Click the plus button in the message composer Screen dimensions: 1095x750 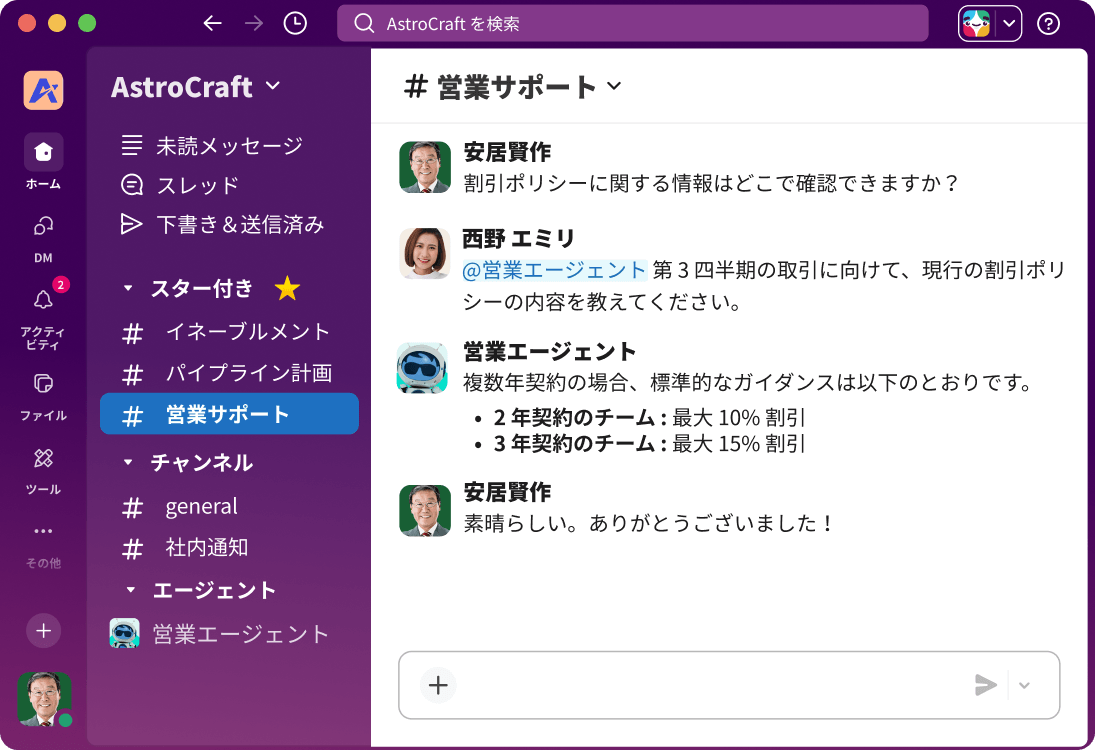(437, 685)
